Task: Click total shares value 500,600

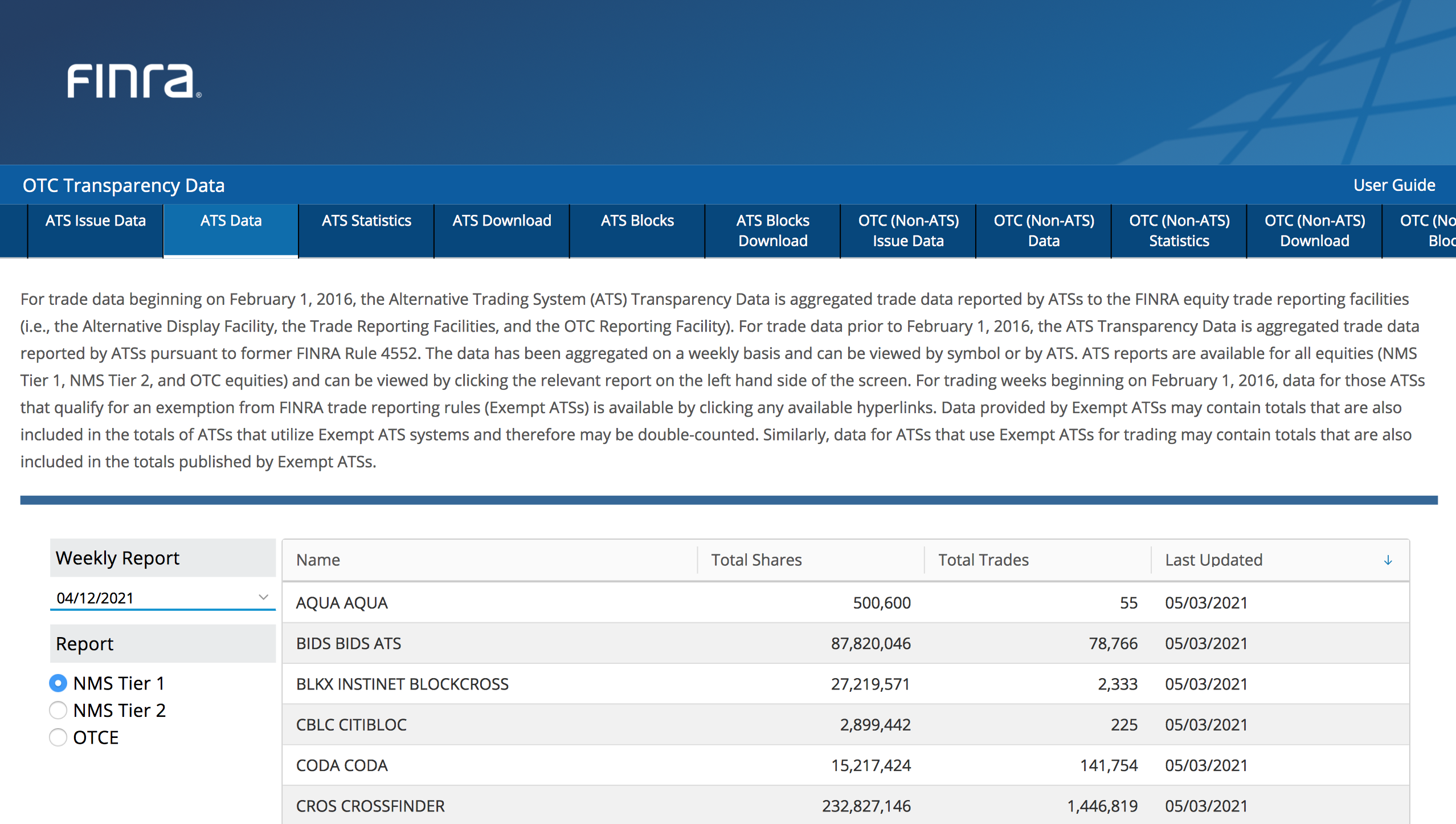Action: click(x=882, y=603)
